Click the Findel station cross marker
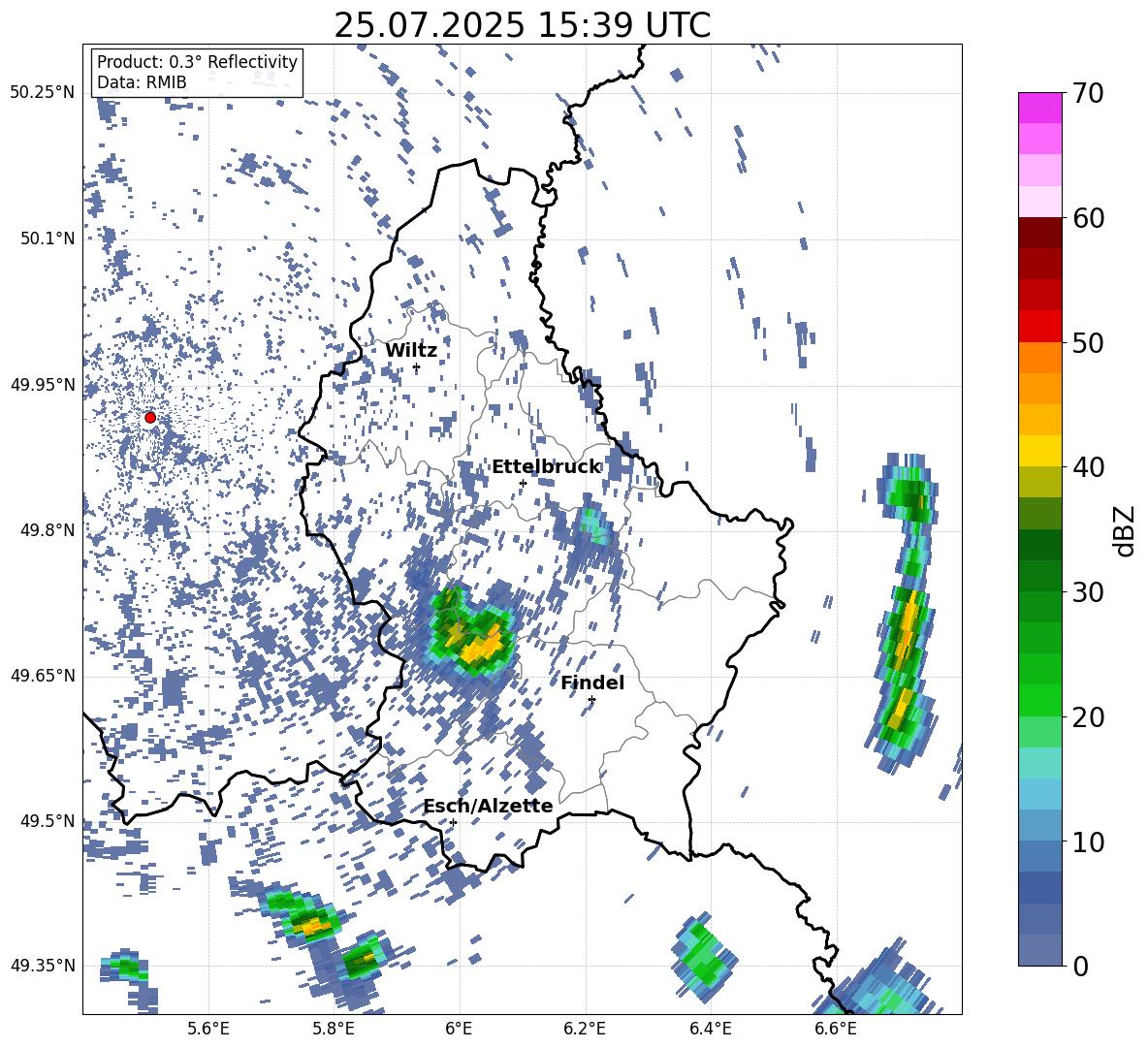The width and height of the screenshot is (1148, 1048). pos(591,700)
